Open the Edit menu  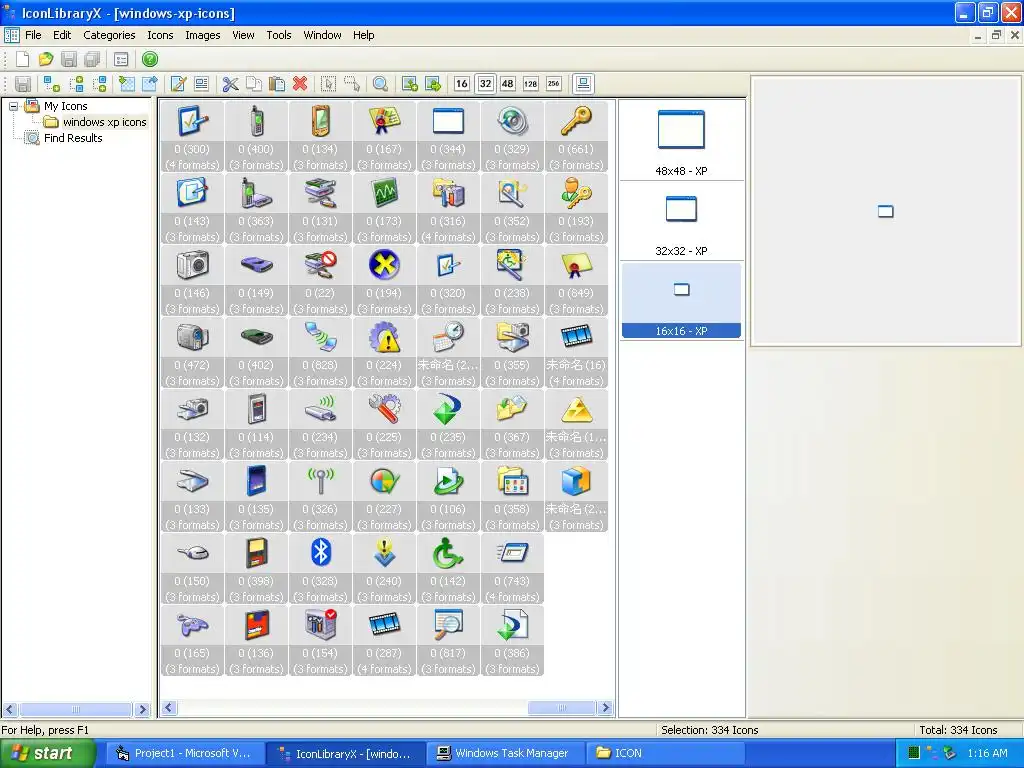[62, 35]
